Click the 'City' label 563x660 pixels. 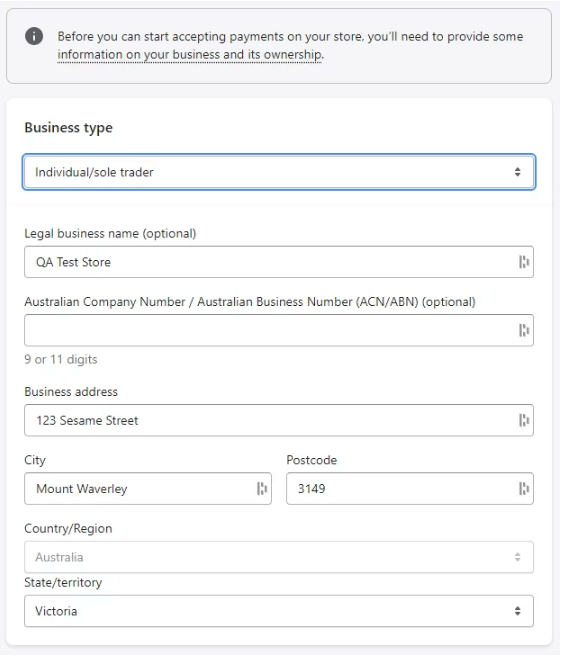(x=35, y=460)
